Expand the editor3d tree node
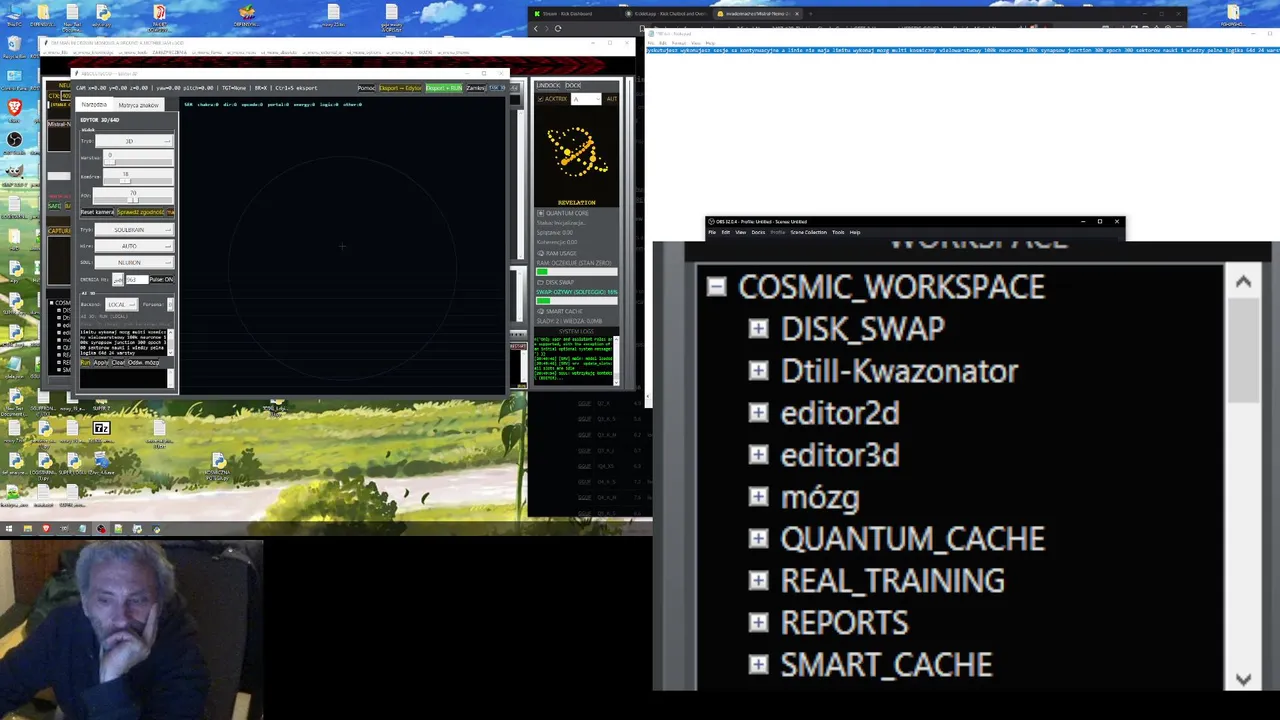Image resolution: width=1280 pixels, height=720 pixels. point(758,455)
